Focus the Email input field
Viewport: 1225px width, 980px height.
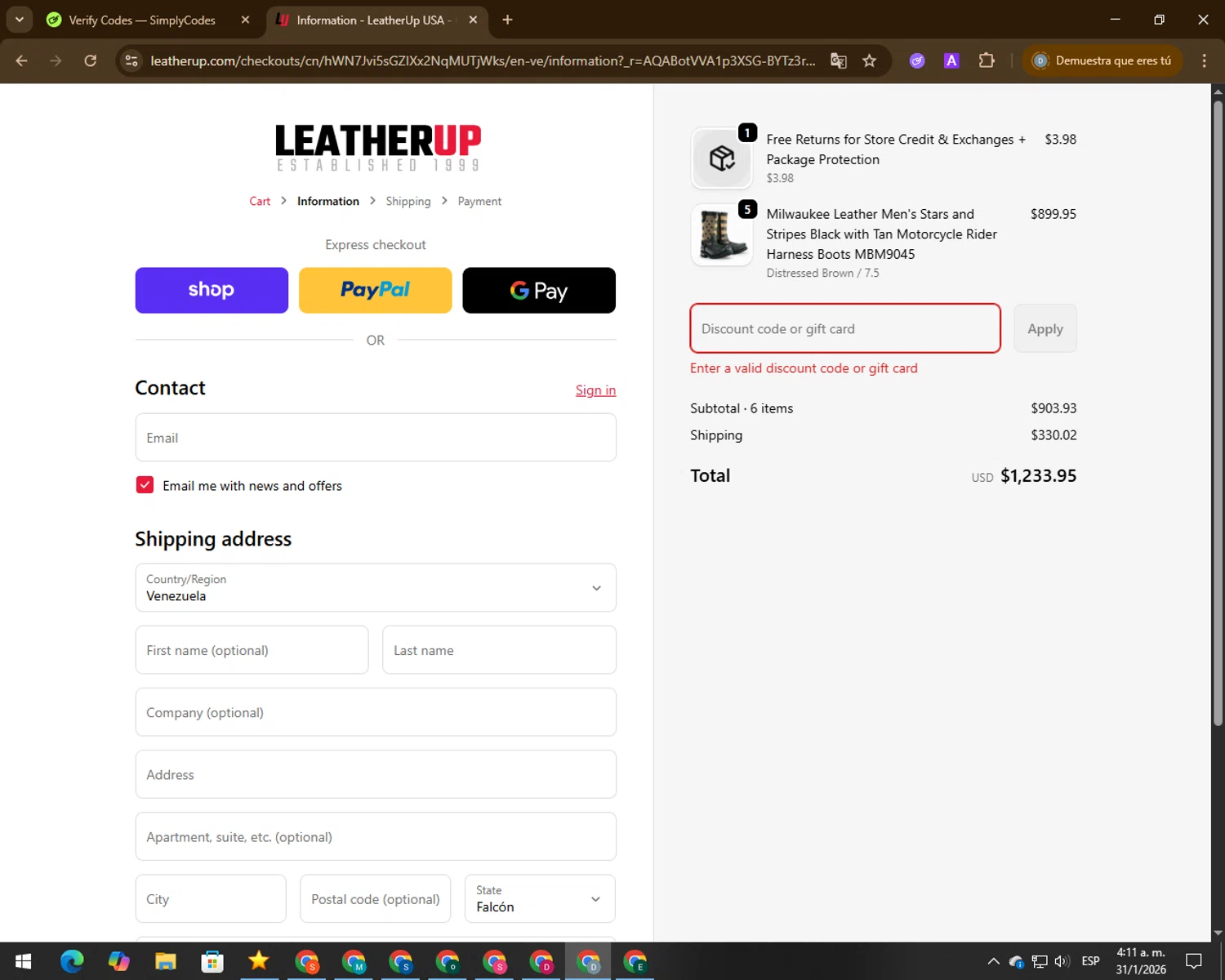376,438
